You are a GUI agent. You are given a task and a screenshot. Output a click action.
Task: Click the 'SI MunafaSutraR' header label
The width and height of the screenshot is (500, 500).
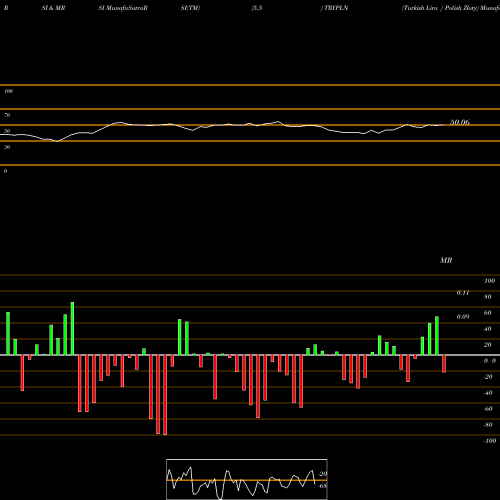[123, 8]
